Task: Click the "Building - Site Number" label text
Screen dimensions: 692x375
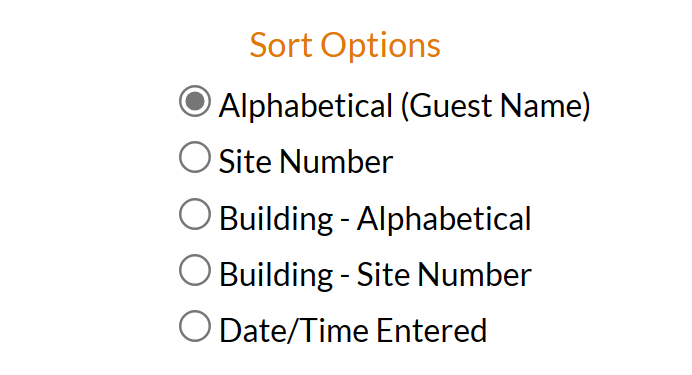Action: tap(375, 274)
